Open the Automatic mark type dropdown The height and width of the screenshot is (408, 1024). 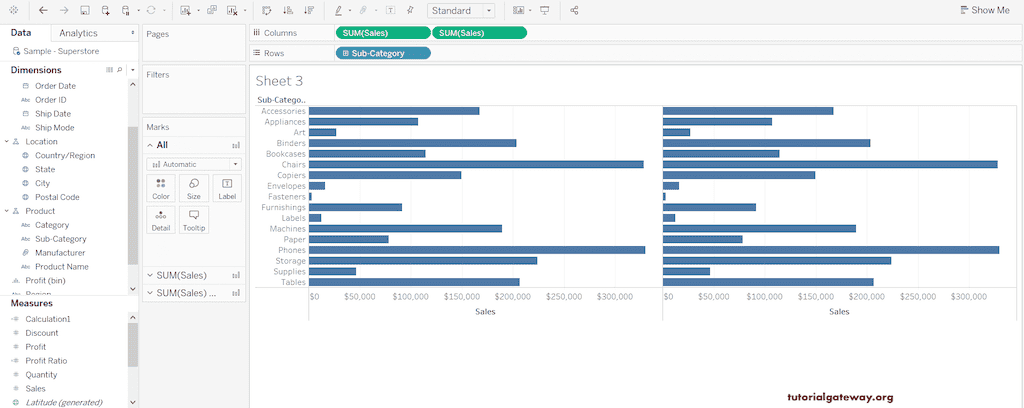point(193,164)
